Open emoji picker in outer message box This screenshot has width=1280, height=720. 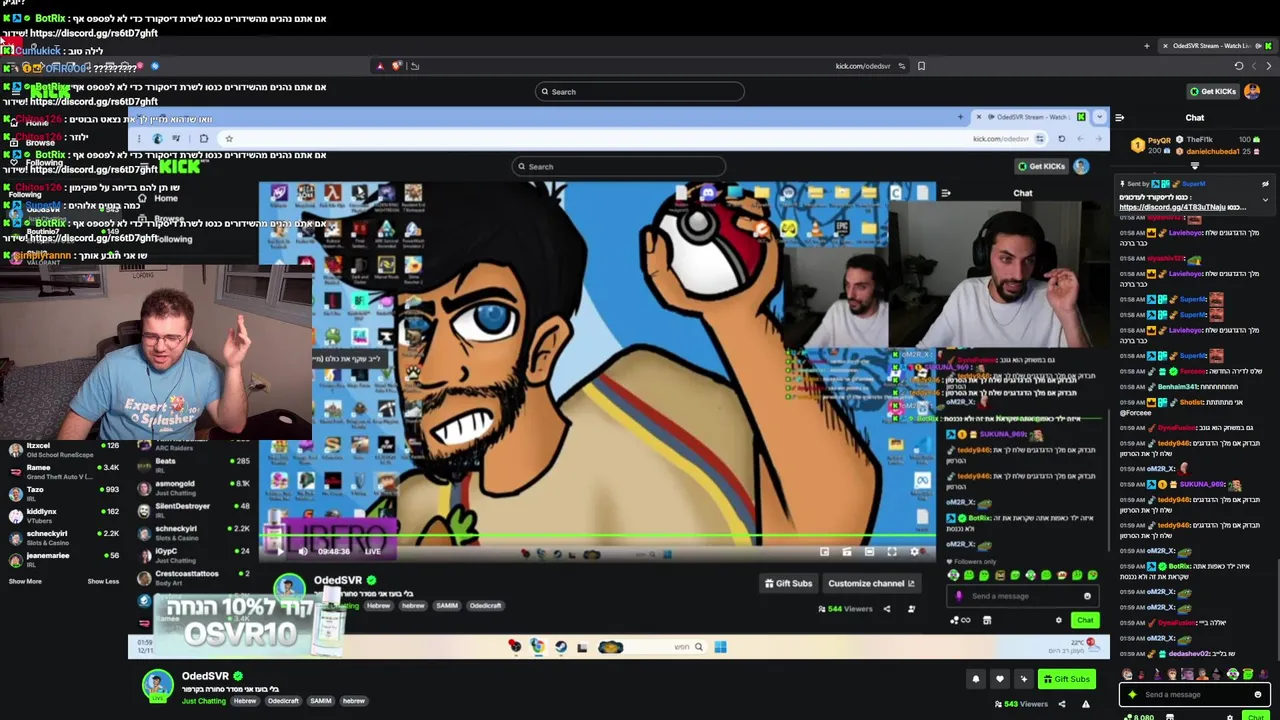click(x=1258, y=695)
